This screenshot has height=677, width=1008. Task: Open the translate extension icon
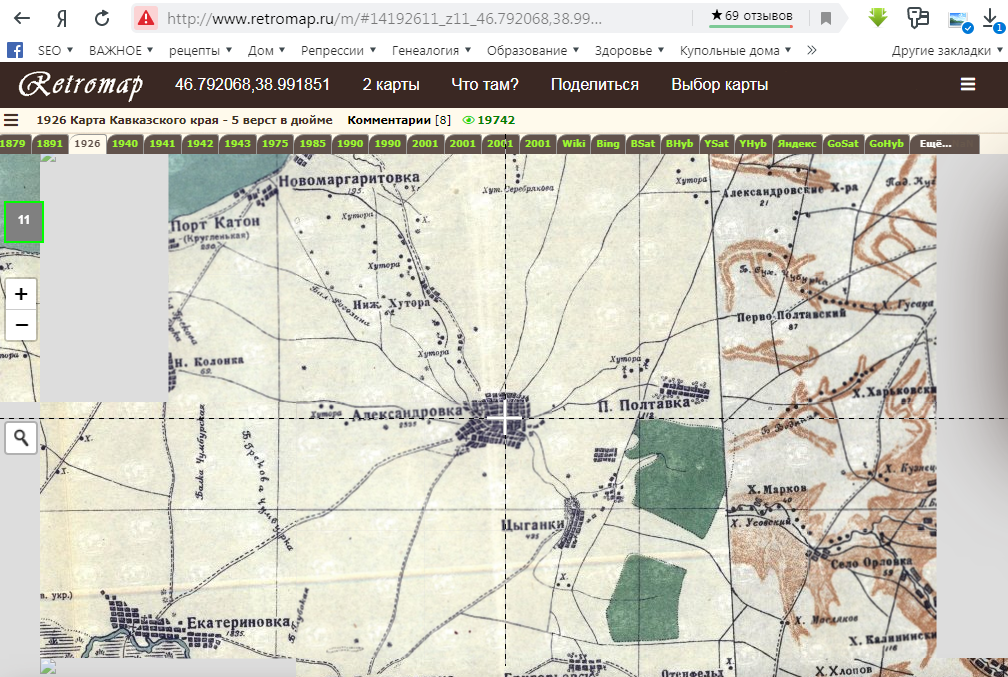[917, 17]
